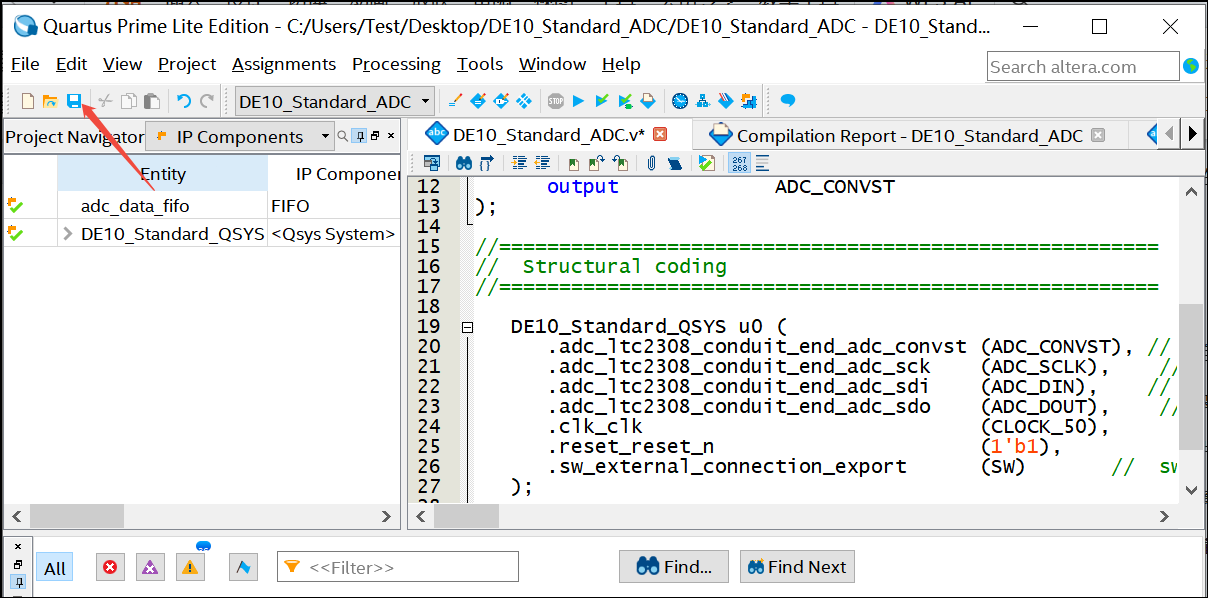
Task: Collapse the code fold at line 19
Action: tap(466, 327)
